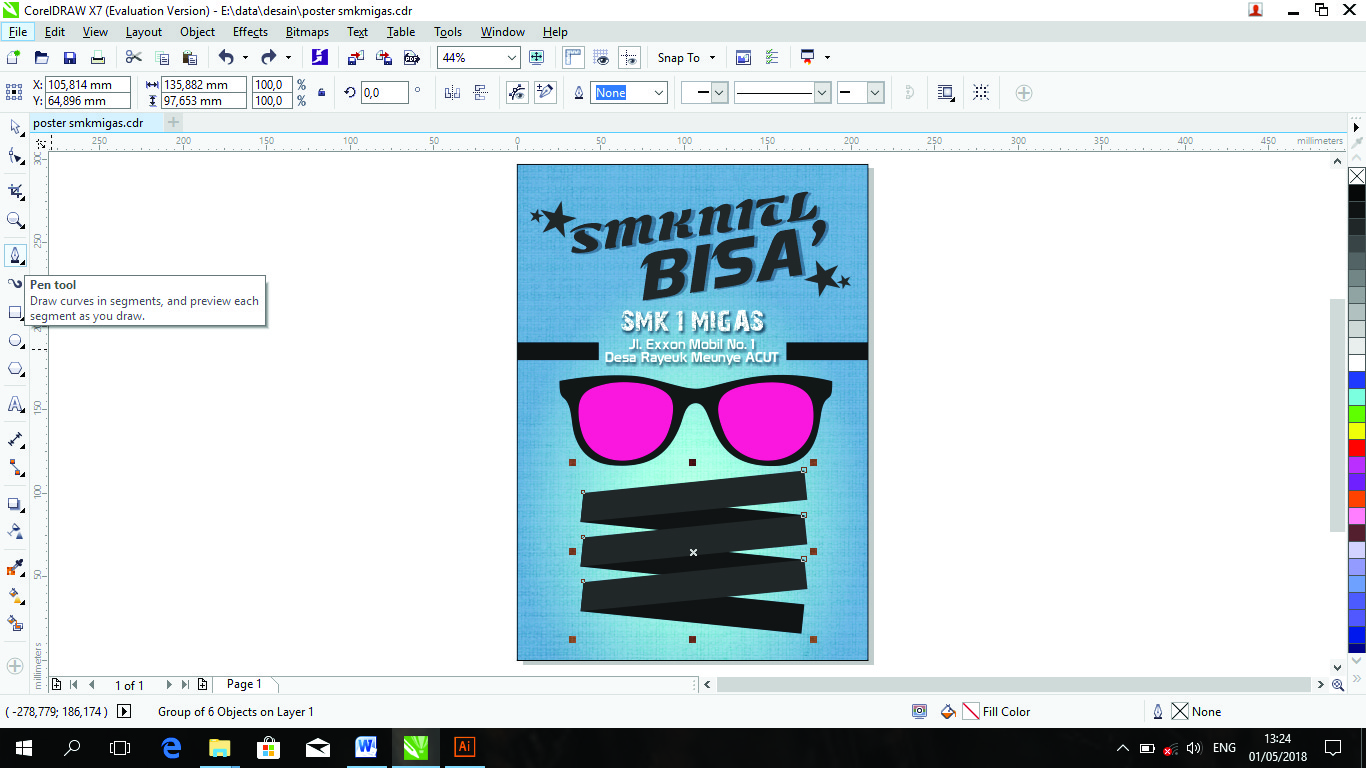Select the Crop tool
1366x769 pixels.
pyautogui.click(x=15, y=190)
